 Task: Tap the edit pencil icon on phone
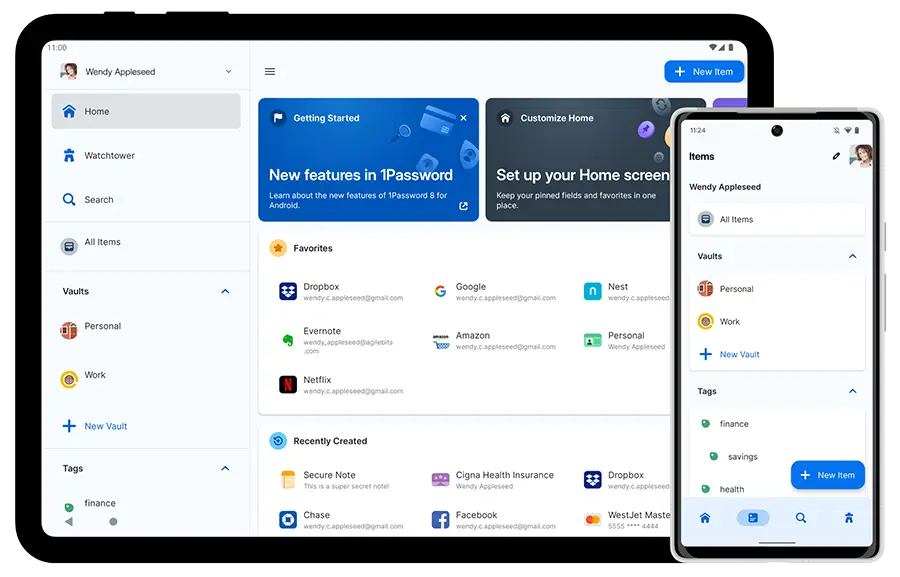tap(836, 156)
